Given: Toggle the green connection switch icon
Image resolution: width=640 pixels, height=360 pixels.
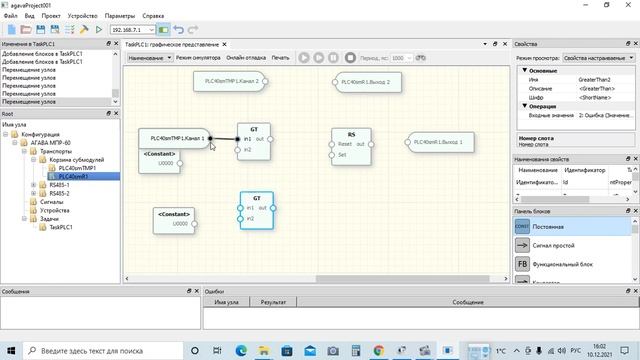Looking at the screenshot, I should [x=163, y=30].
